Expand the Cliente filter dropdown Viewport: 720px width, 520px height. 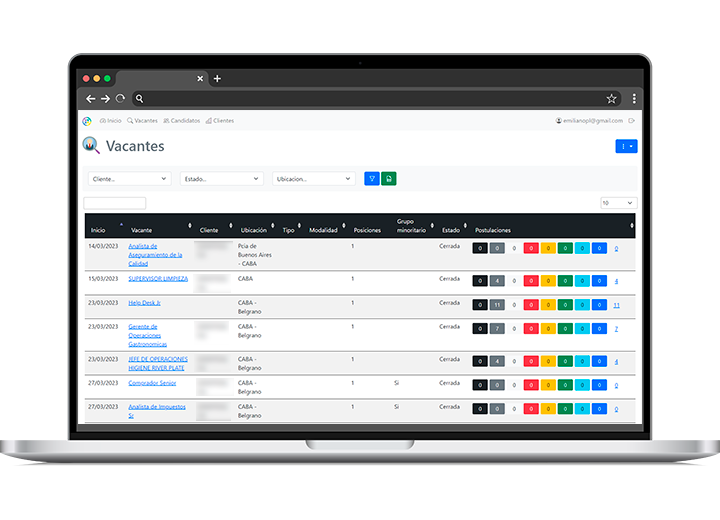[x=130, y=179]
